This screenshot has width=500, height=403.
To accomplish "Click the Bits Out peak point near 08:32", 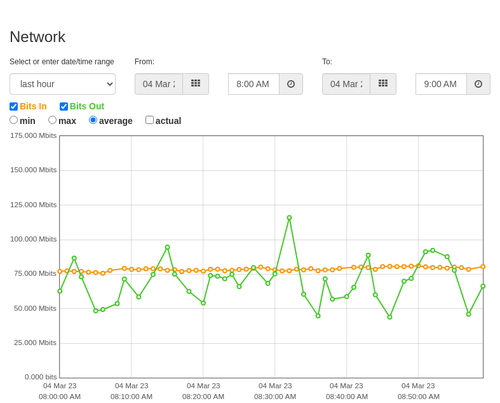I will (x=289, y=218).
